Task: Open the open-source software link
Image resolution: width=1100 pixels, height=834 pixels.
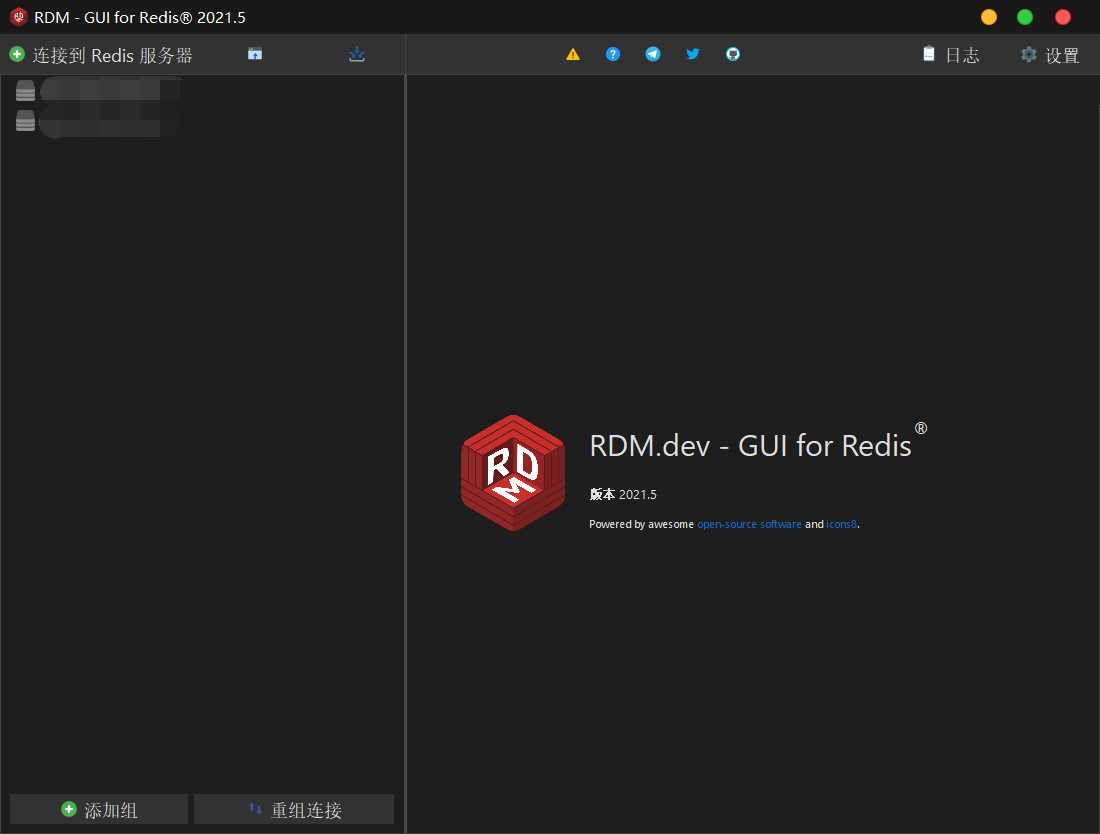Action: point(749,524)
